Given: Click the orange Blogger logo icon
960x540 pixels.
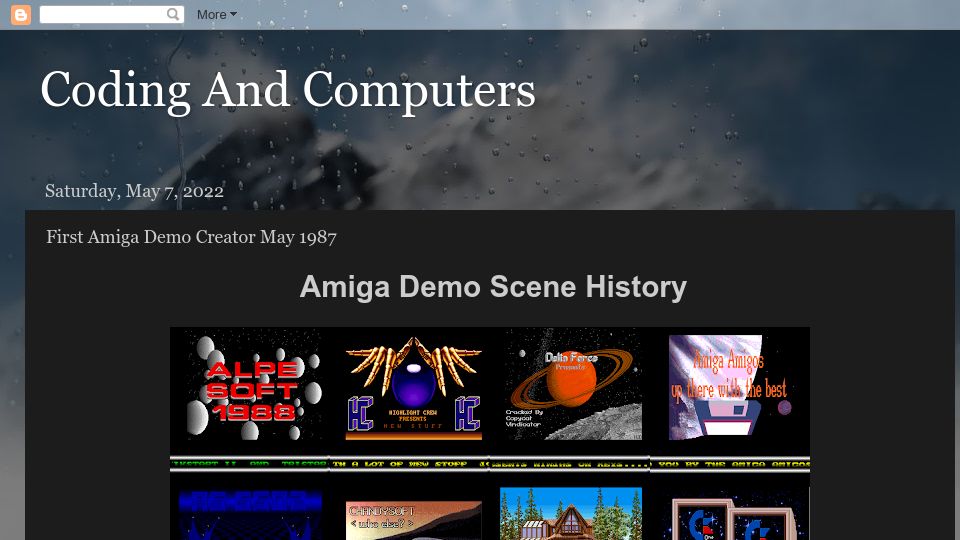Looking at the screenshot, I should 21,15.
